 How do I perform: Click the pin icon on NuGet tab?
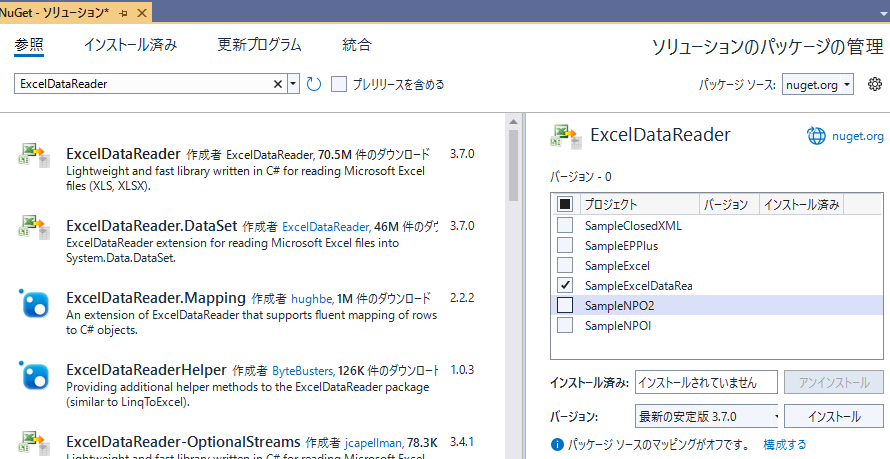123,12
